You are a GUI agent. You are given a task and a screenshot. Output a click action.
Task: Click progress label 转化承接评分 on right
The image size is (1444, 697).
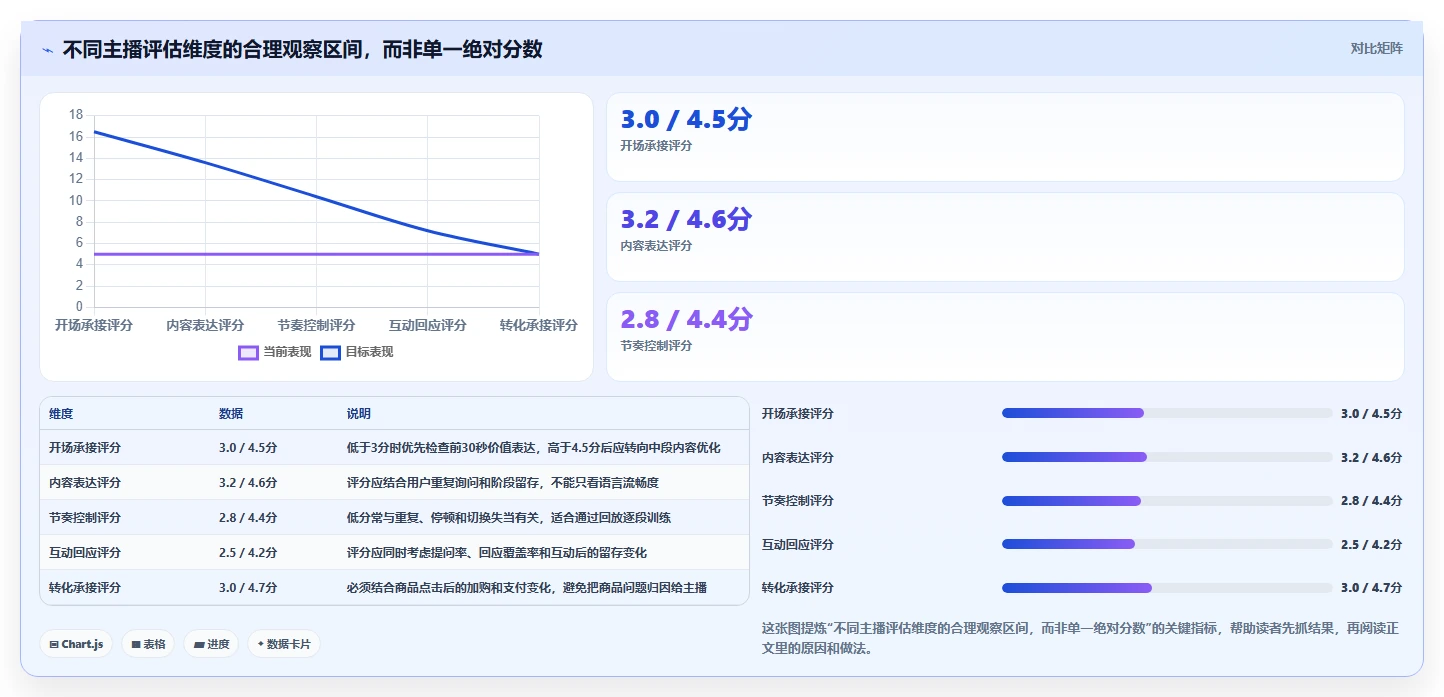point(798,588)
